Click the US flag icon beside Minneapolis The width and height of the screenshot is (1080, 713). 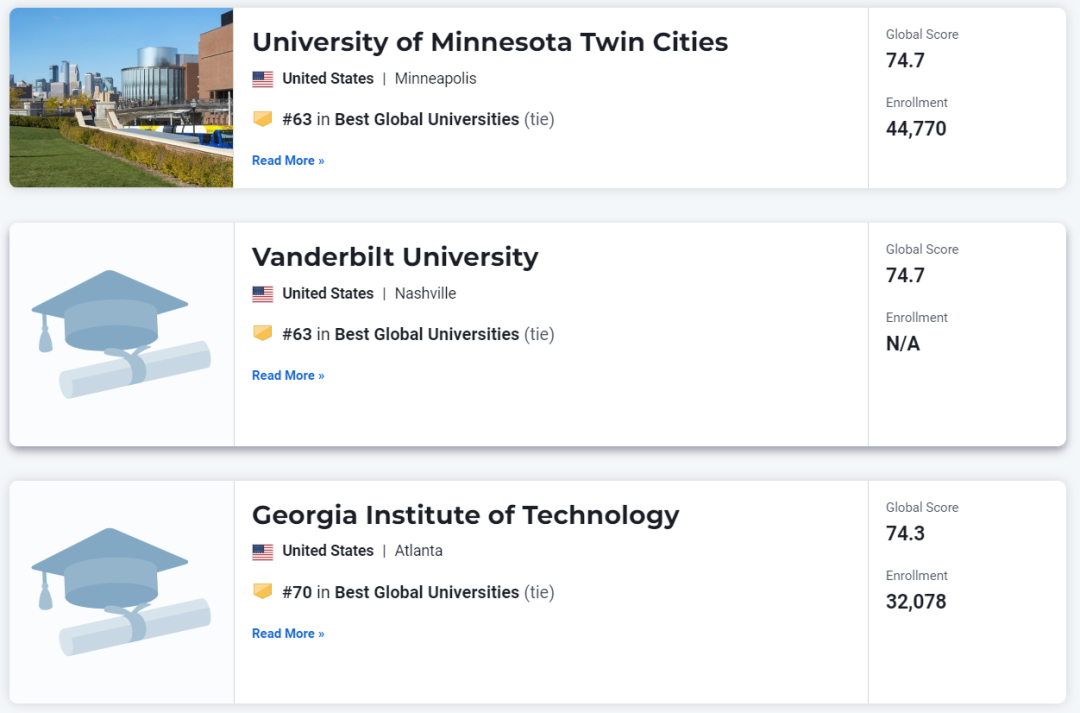coord(262,79)
